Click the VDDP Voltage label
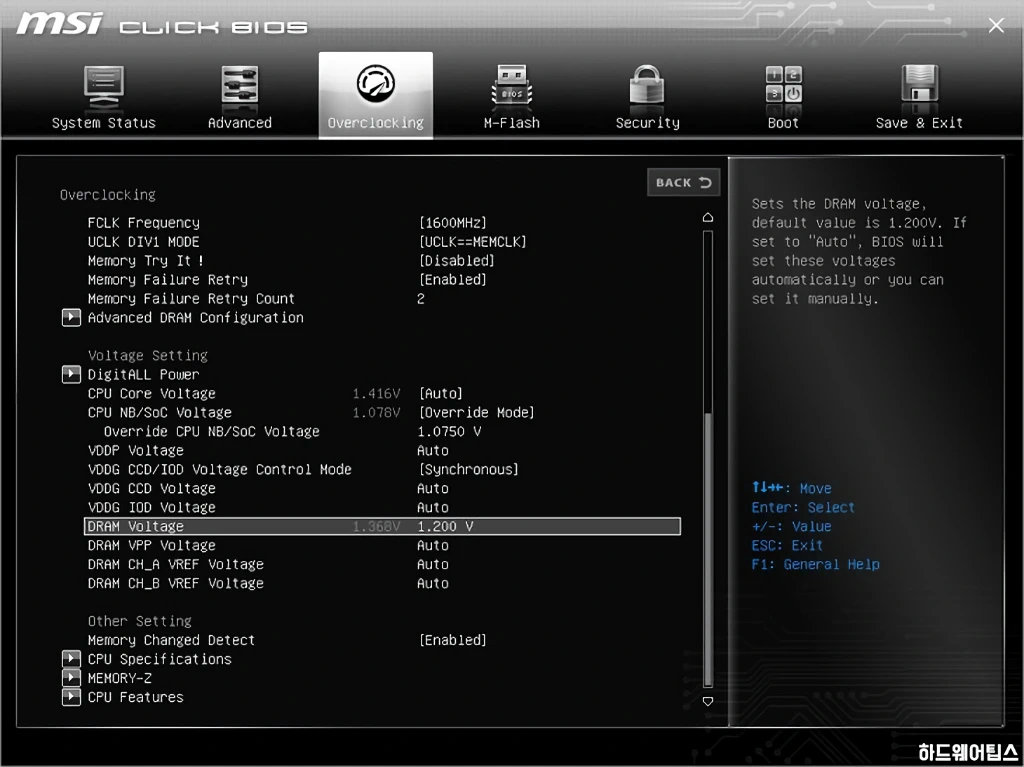 136,450
